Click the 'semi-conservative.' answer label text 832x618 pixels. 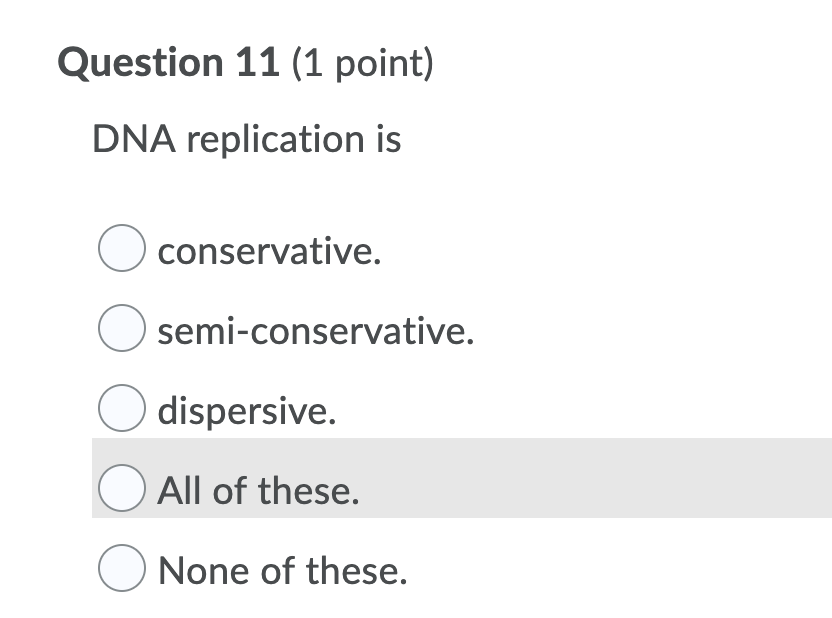click(316, 332)
